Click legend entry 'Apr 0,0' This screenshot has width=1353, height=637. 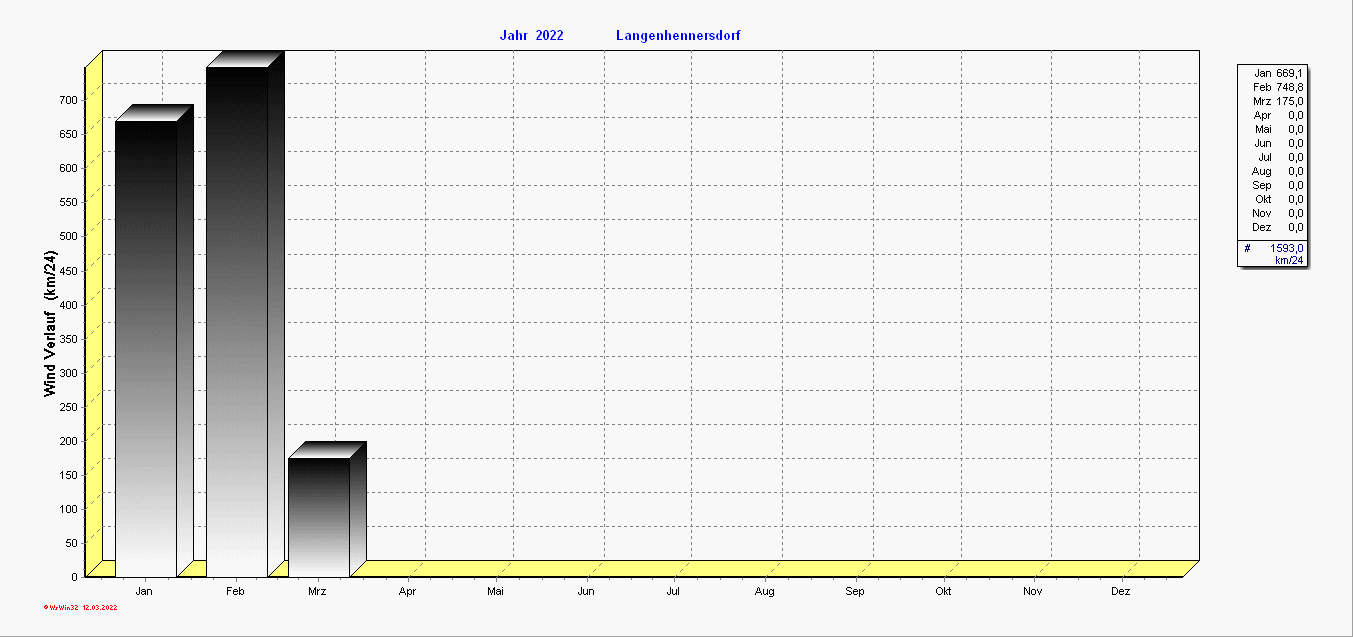1277,115
